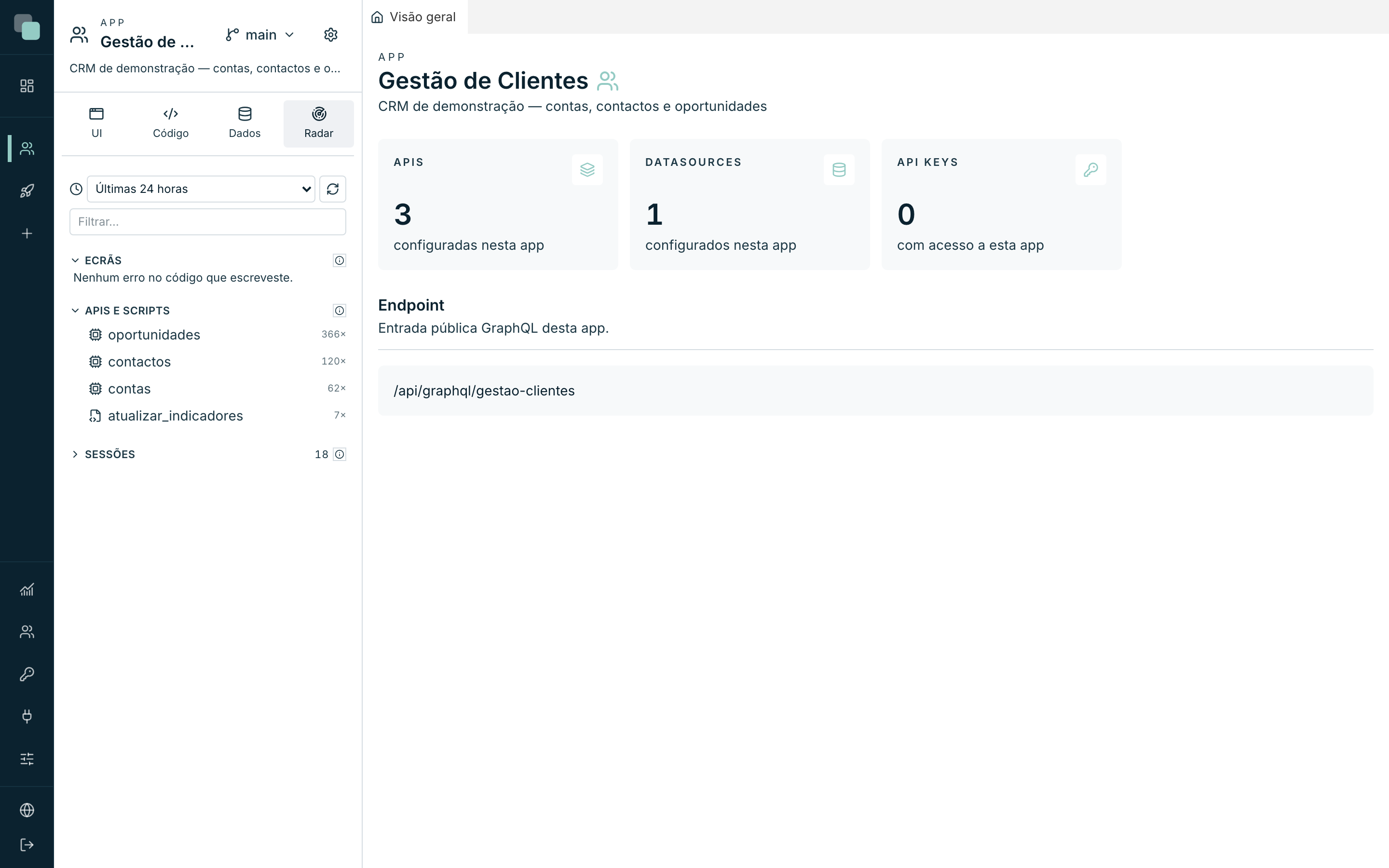The height and width of the screenshot is (868, 1389).
Task: Open the analytics chart icon in sidebar
Action: coord(27,590)
